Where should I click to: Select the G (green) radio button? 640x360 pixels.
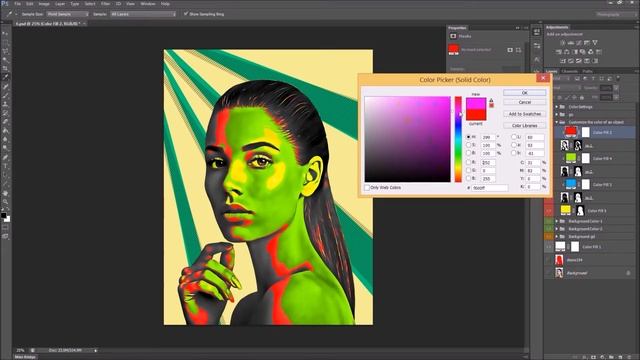(469, 171)
